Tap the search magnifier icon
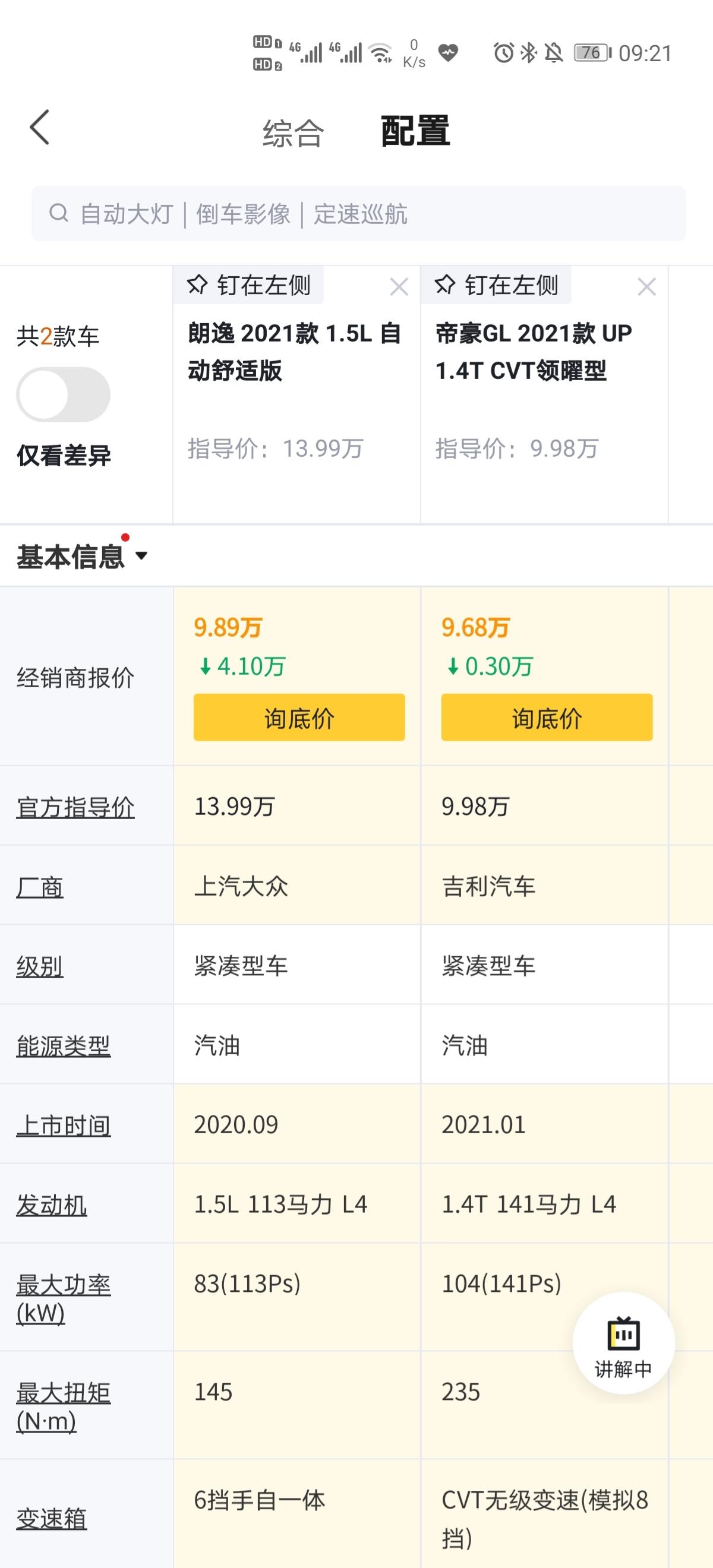Image resolution: width=713 pixels, height=1568 pixels. [58, 214]
